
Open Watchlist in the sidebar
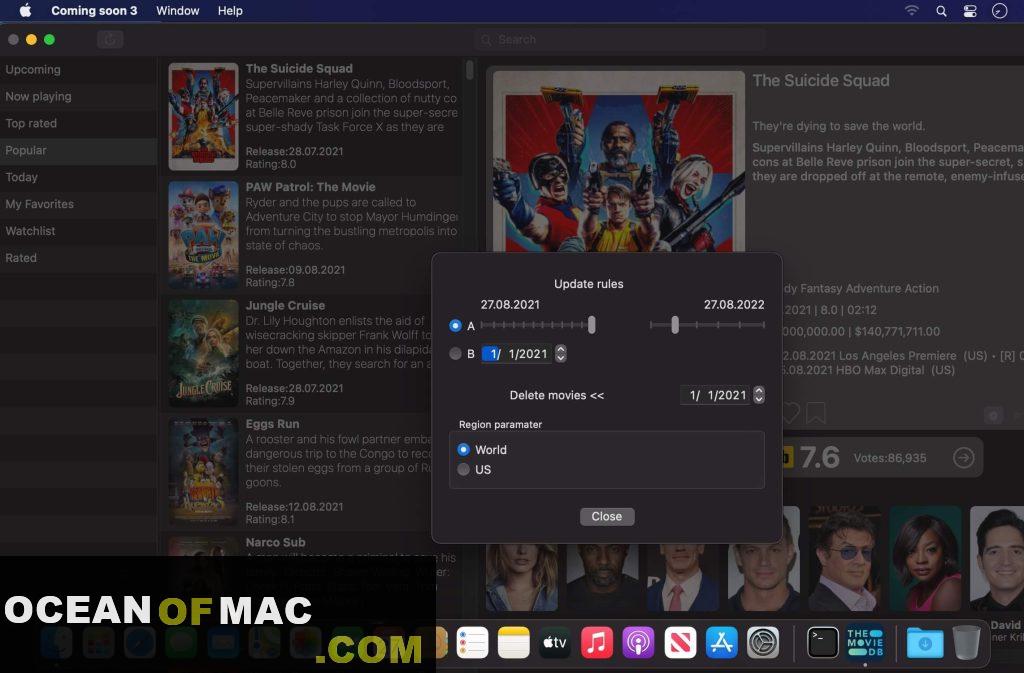78,230
